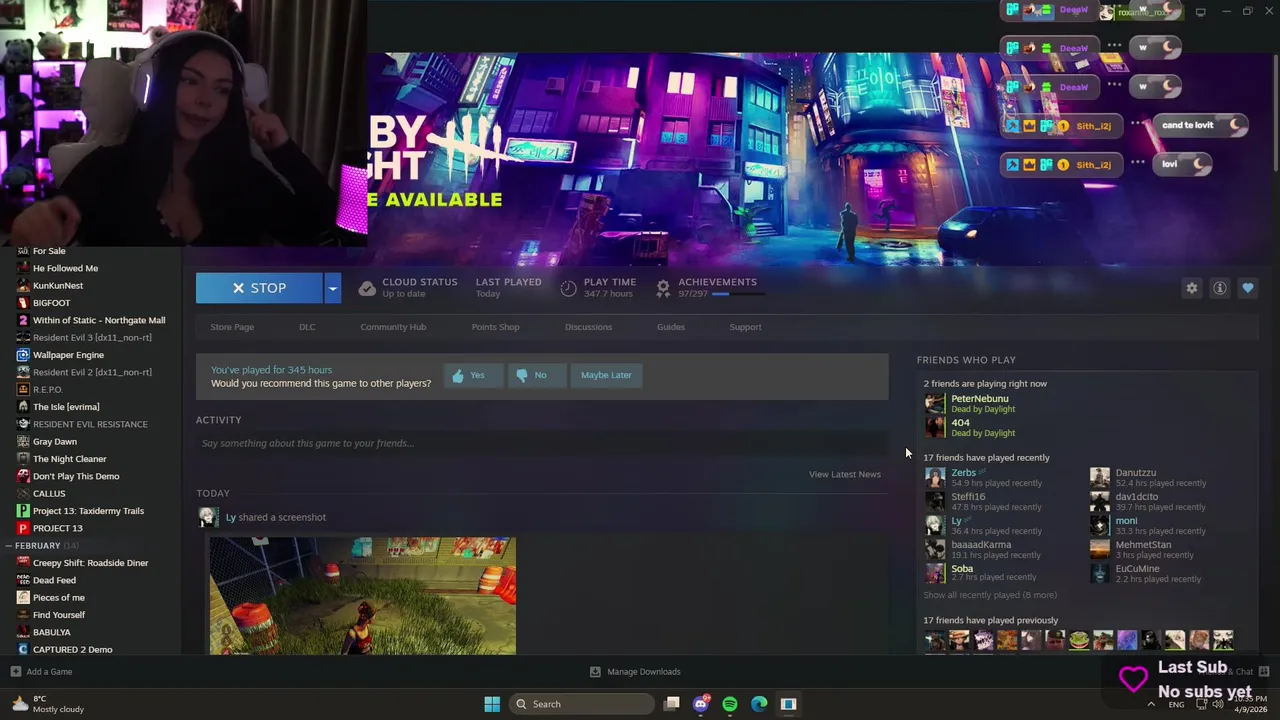This screenshot has height=720, width=1280.
Task: Click the Windows taskbar Search box
Action: (581, 704)
